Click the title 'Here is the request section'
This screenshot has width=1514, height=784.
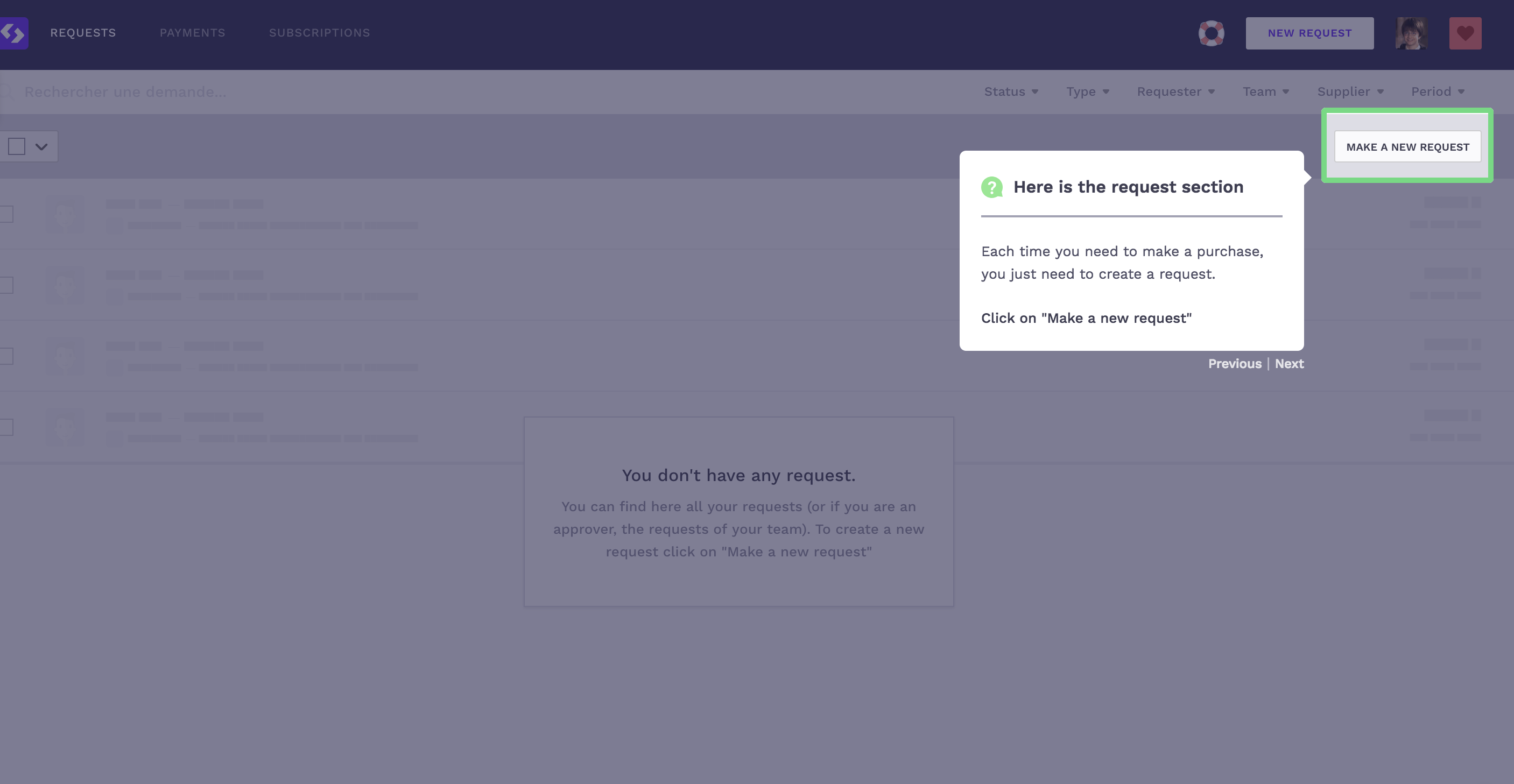(1129, 187)
